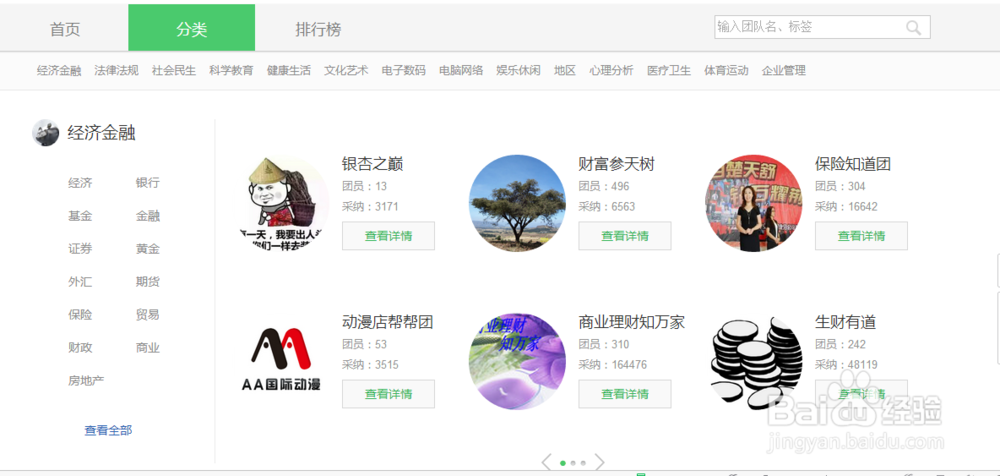
Task: Open the 保险知道团 team title
Action: coord(853,164)
